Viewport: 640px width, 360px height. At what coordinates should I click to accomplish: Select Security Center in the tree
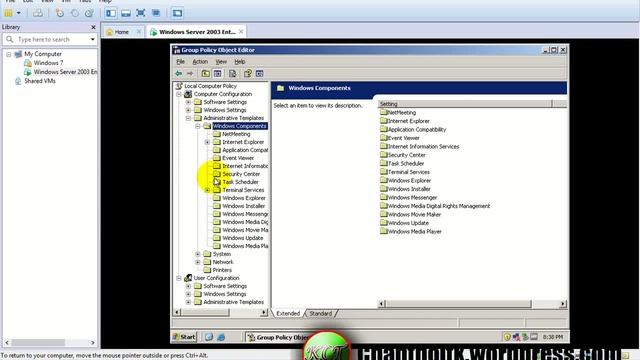point(241,174)
